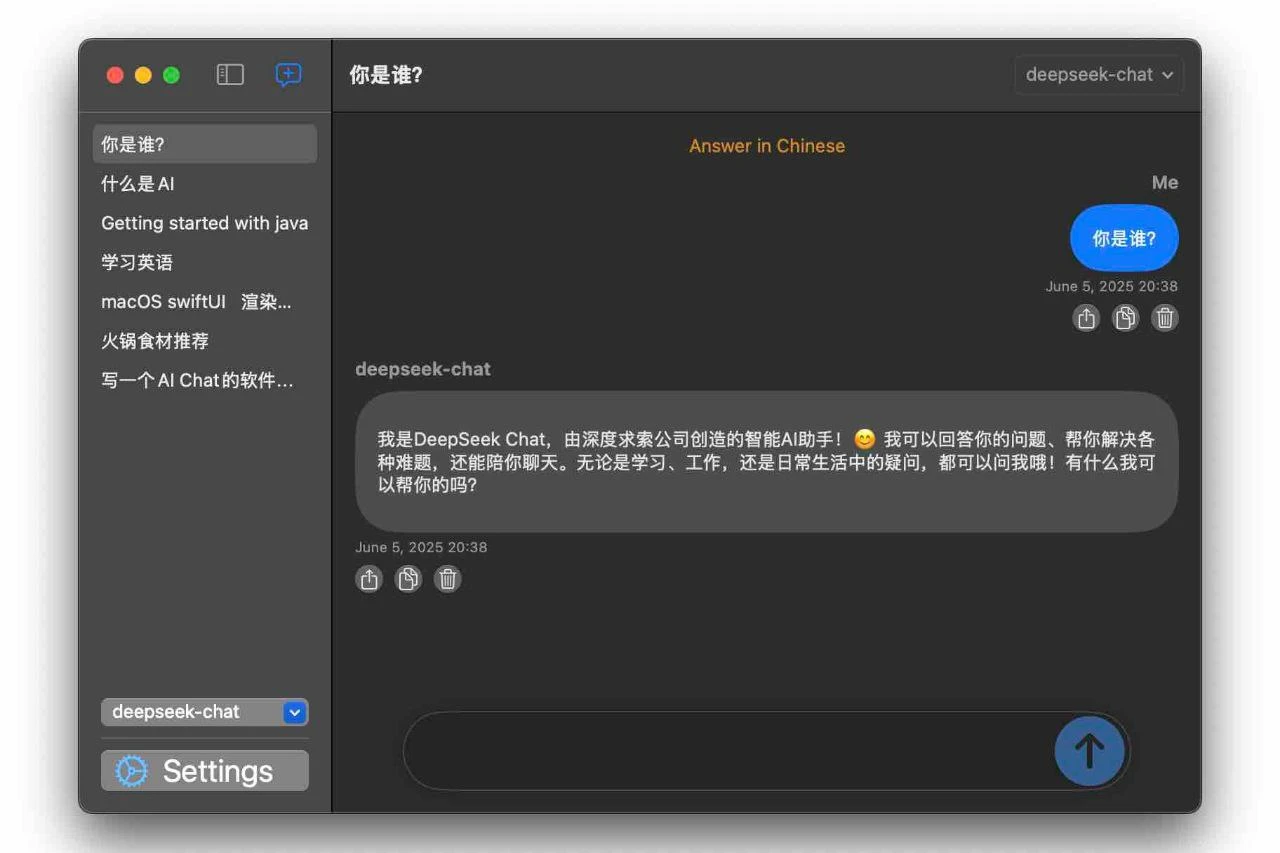Click the 'Me' sender label
This screenshot has width=1280, height=853.
coord(1165,182)
